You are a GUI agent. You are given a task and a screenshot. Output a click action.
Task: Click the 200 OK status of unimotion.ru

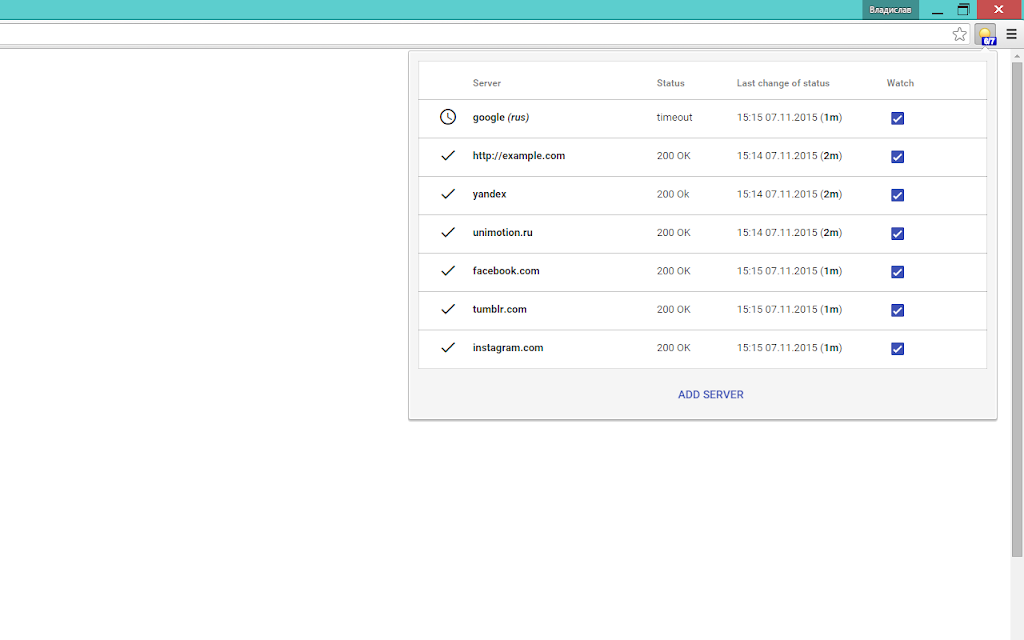pos(673,232)
